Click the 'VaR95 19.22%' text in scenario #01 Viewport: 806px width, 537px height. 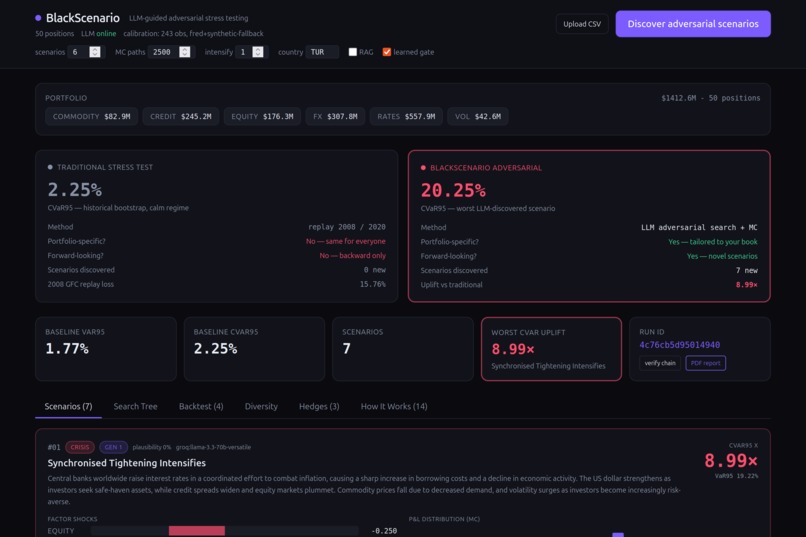tap(736, 476)
